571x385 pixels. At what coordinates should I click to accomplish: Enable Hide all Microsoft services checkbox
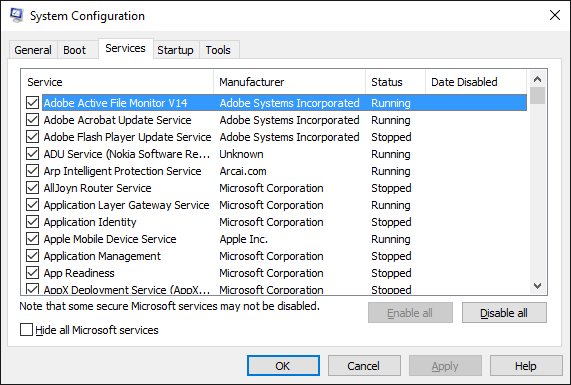click(x=26, y=330)
